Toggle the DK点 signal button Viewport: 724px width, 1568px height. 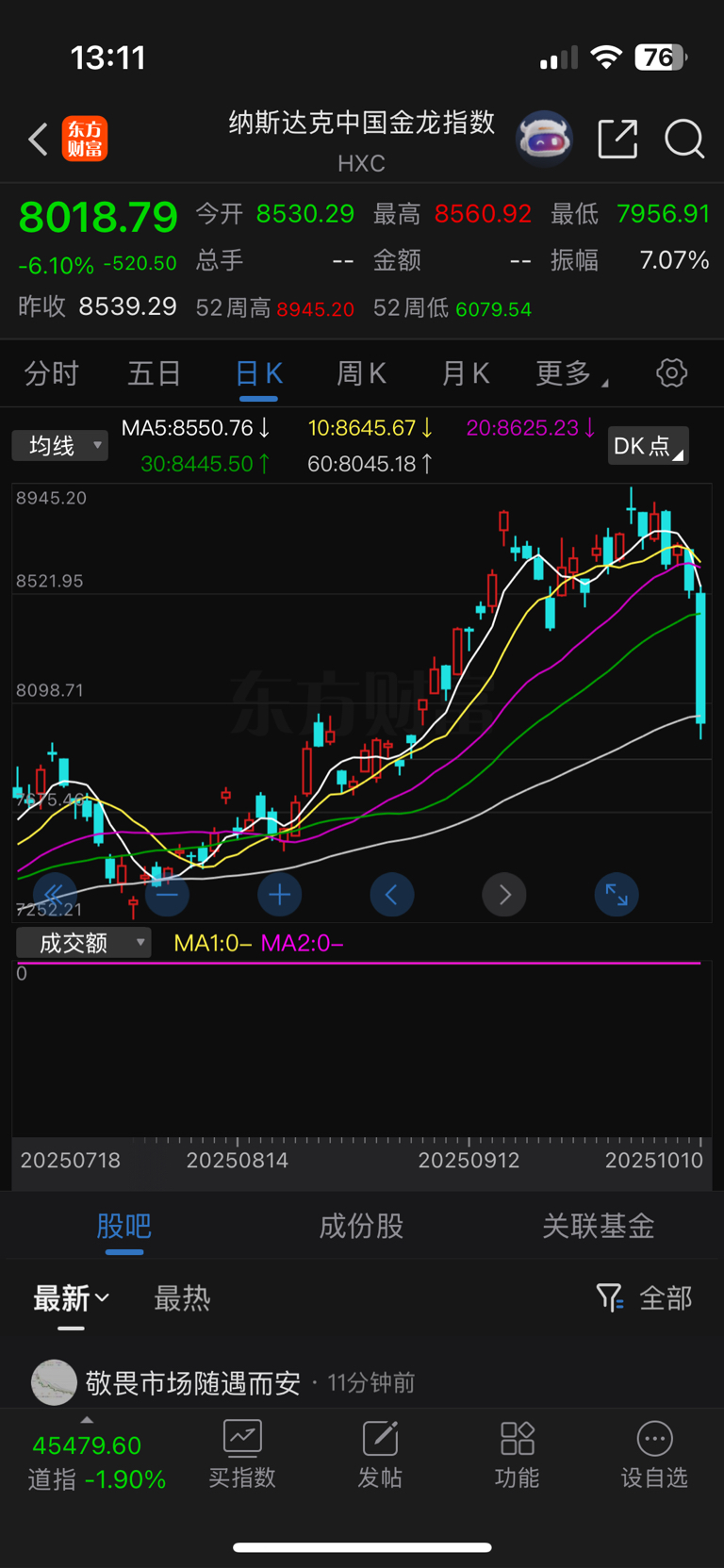[648, 445]
